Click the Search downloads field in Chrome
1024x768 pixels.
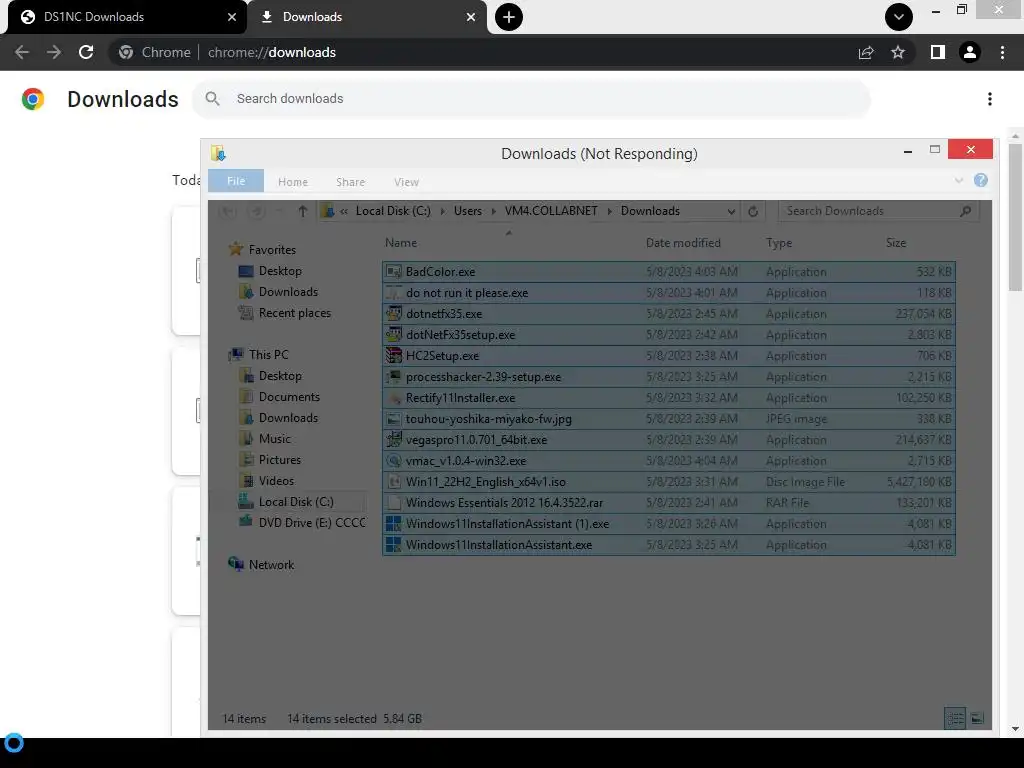(x=532, y=99)
